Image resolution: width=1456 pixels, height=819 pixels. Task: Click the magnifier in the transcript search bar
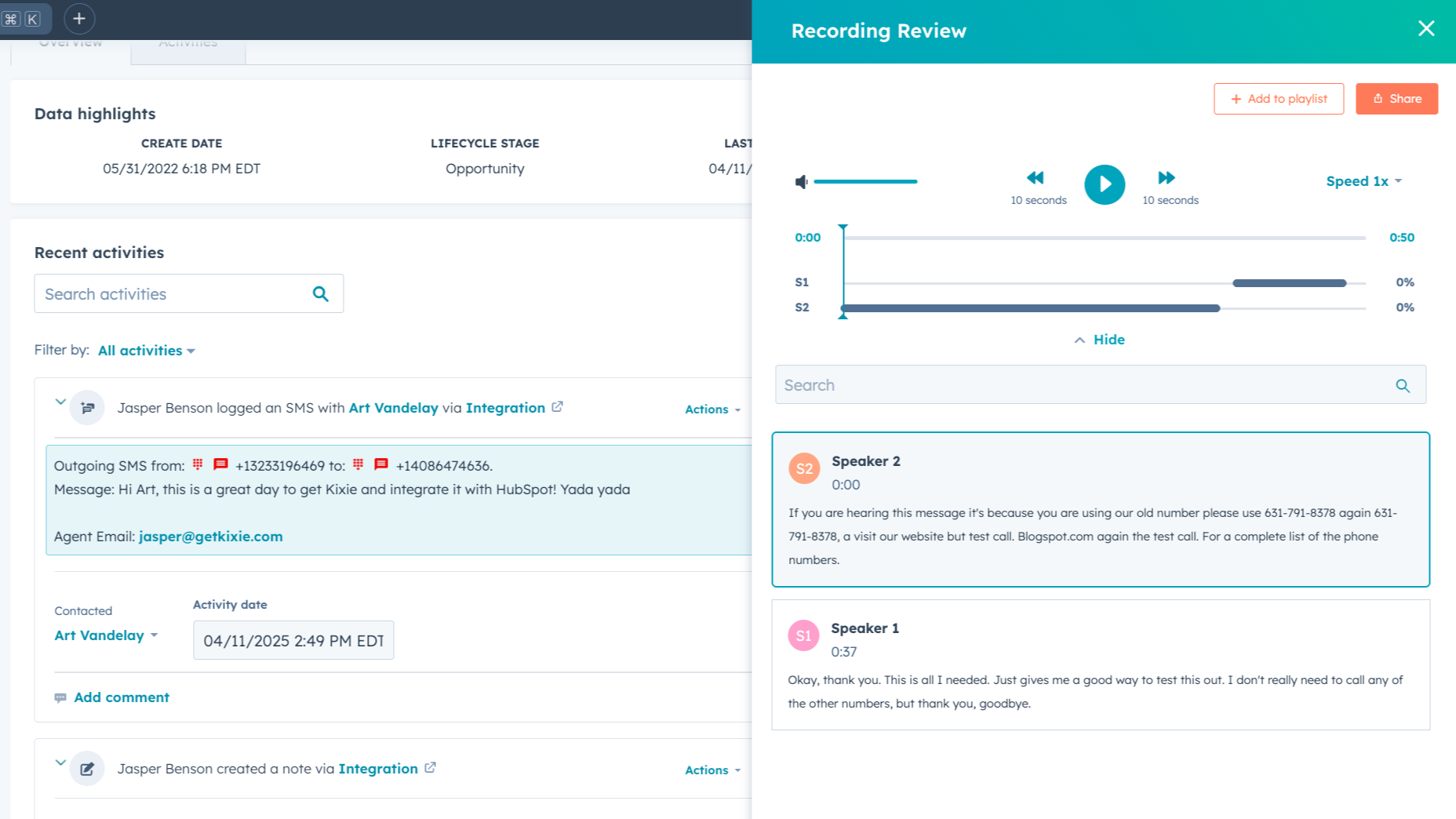[x=1403, y=385]
